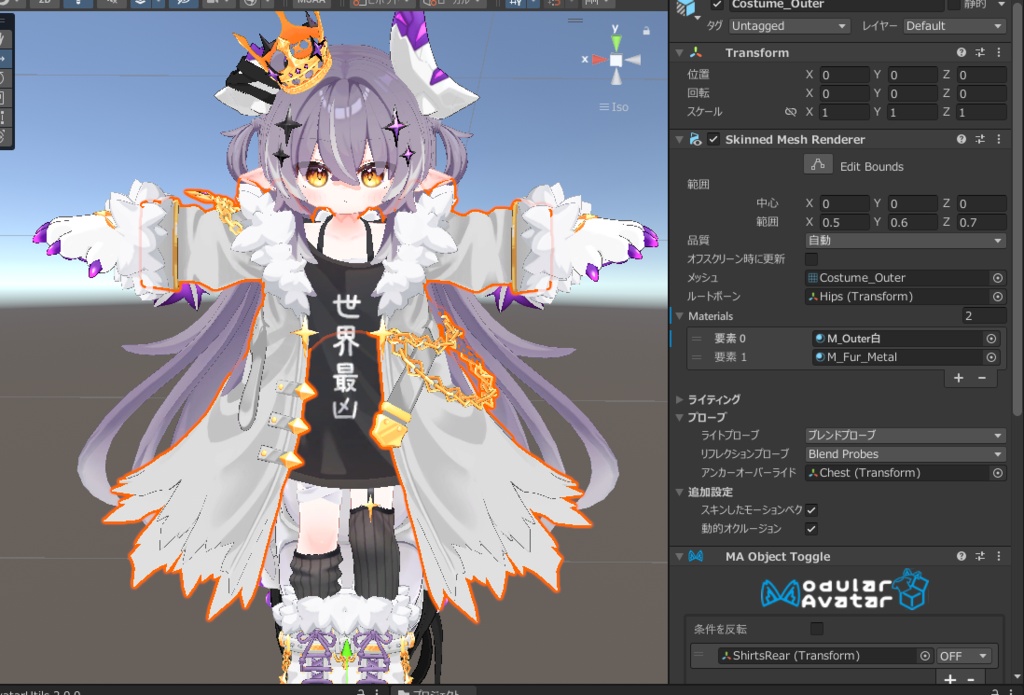Click position X value field
The height and width of the screenshot is (695, 1024).
click(845, 75)
